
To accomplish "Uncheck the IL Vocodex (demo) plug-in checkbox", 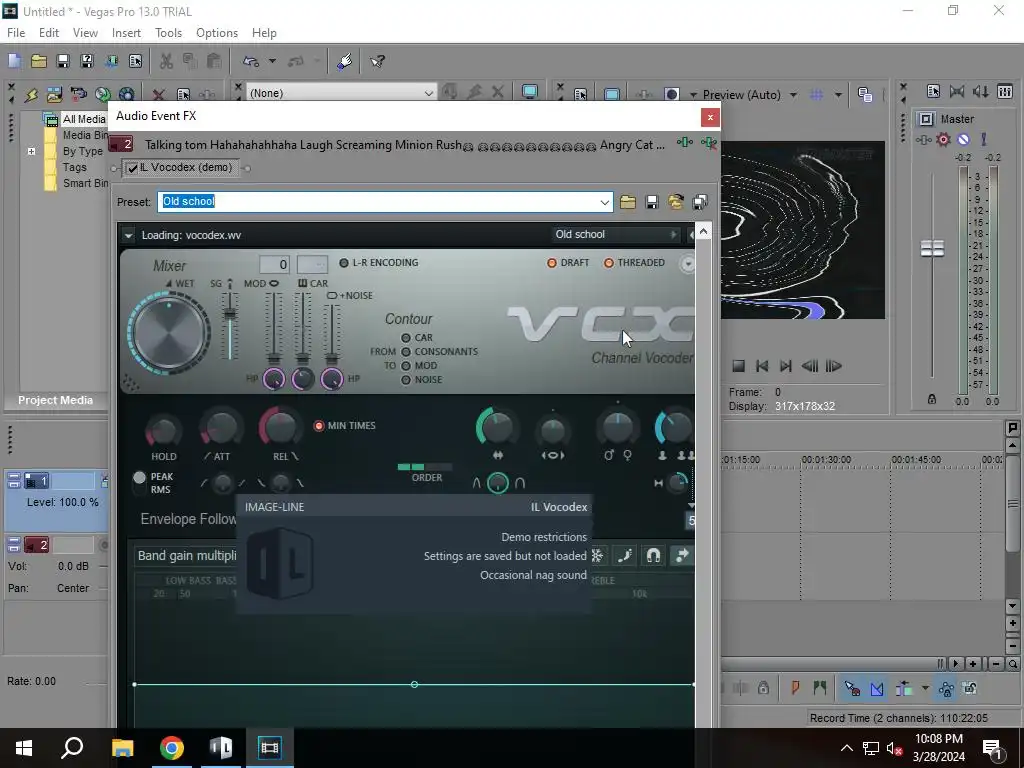I will click(x=133, y=168).
